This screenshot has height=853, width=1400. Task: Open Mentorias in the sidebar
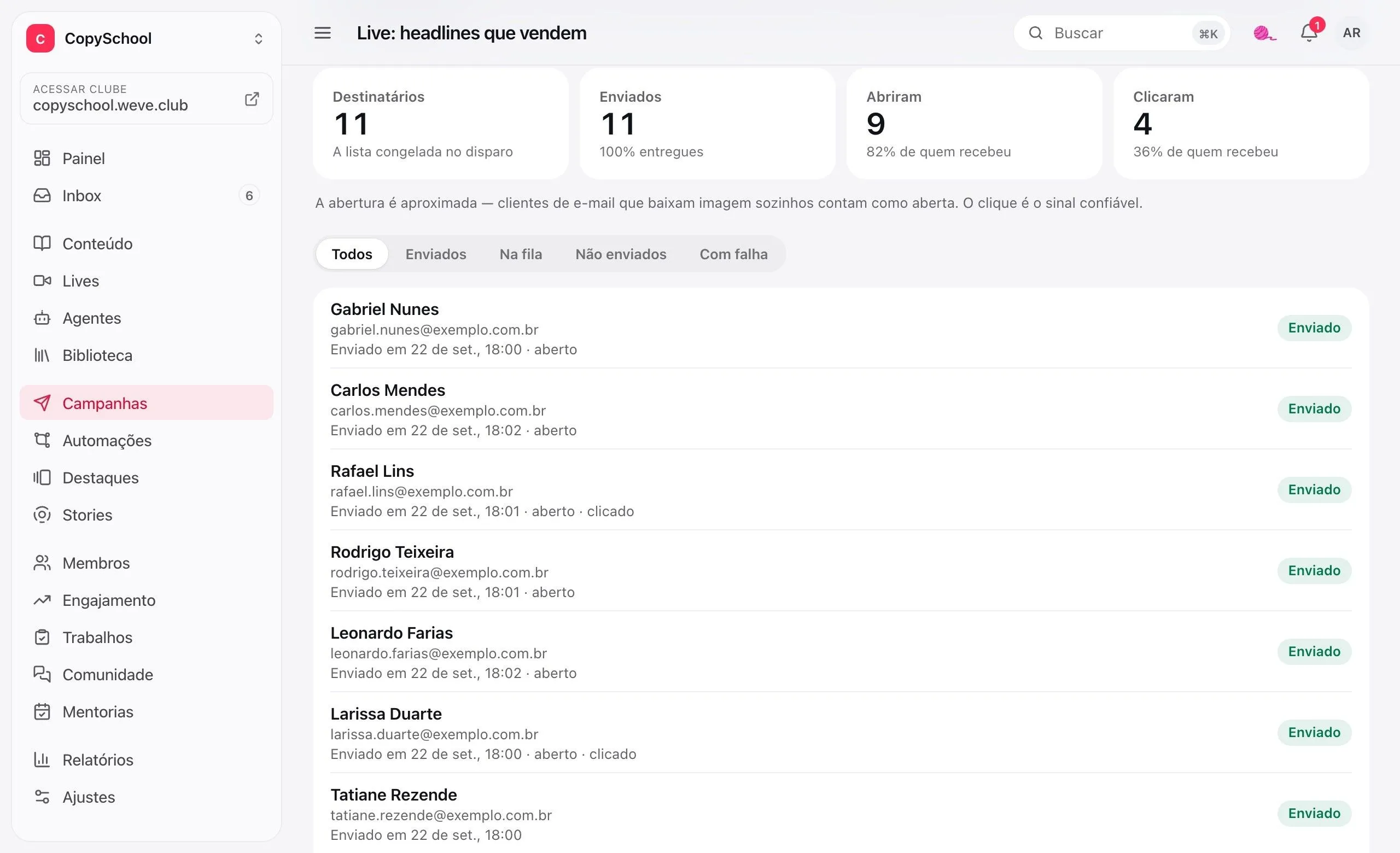(147, 711)
